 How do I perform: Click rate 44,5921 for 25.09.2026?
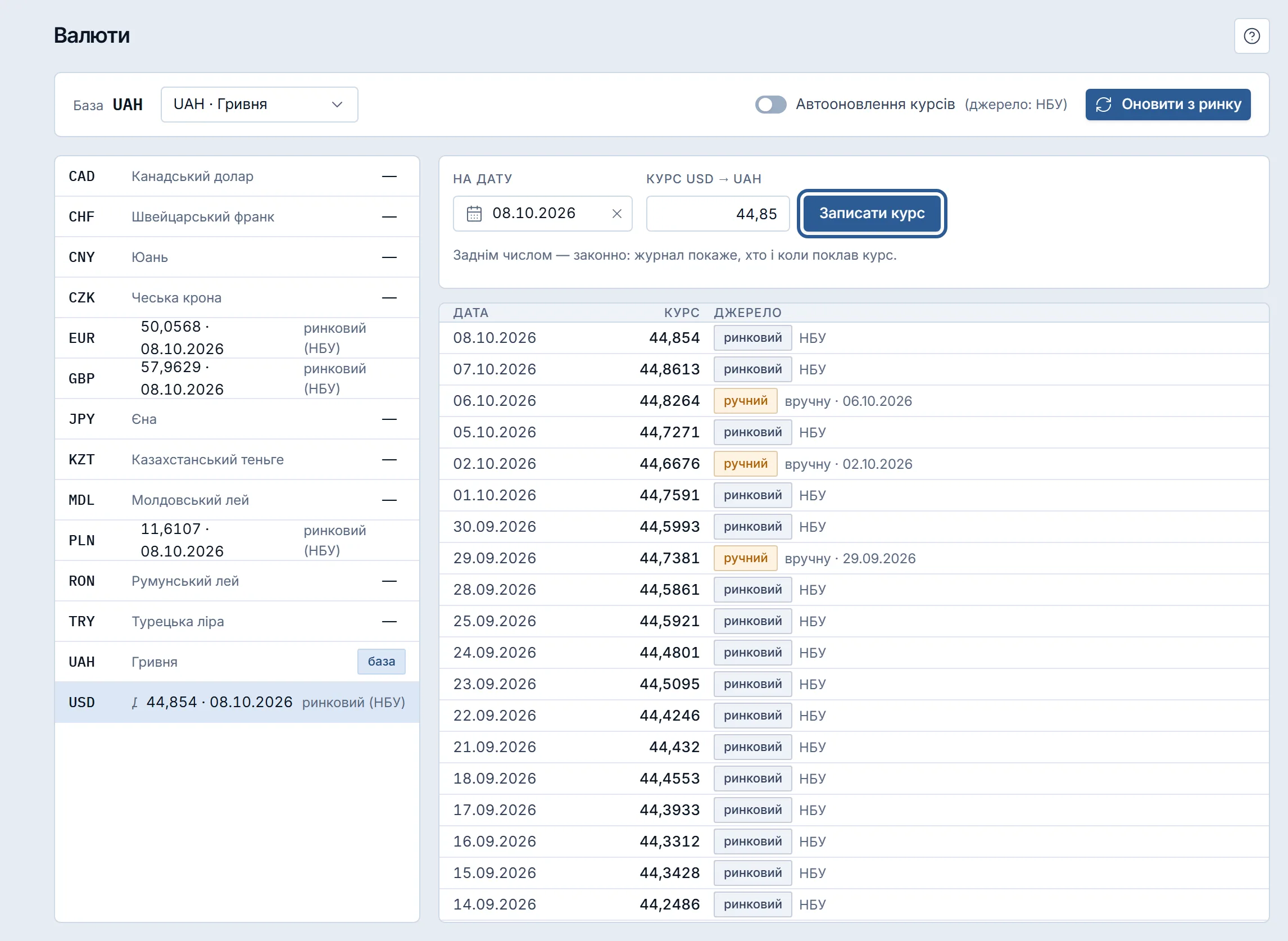coord(670,621)
